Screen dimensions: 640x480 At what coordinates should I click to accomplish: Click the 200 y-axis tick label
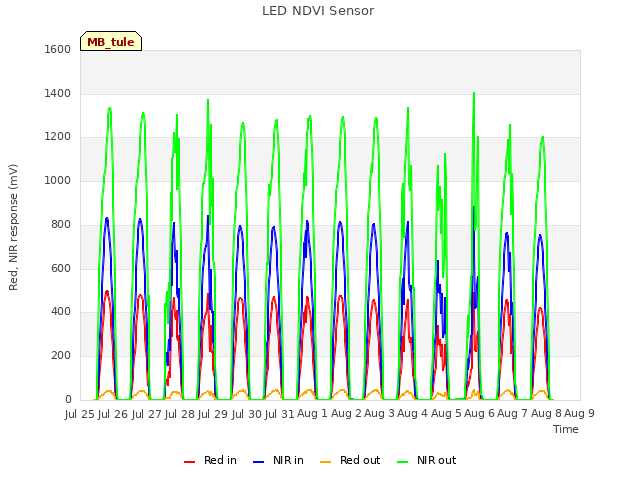(61, 356)
